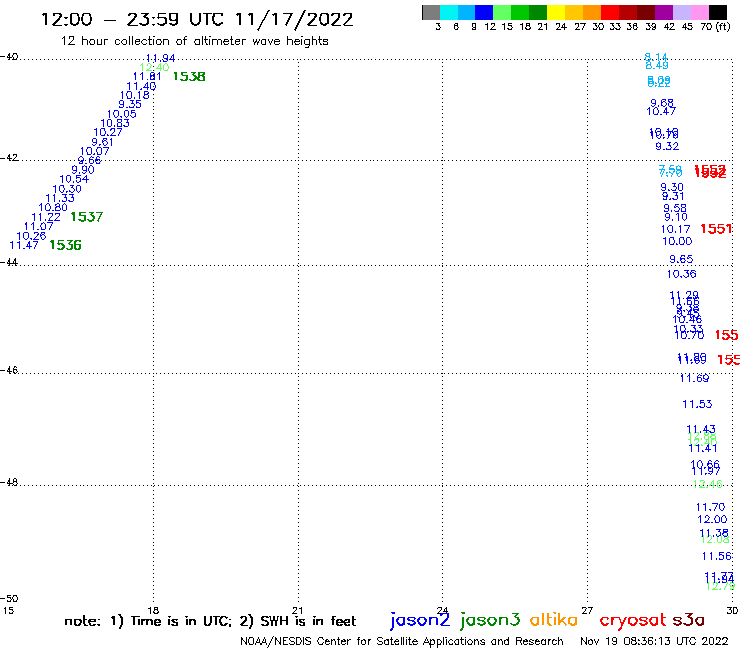Click the wave height value 11.94
Image resolution: width=740 pixels, height=650 pixels.
[160, 58]
